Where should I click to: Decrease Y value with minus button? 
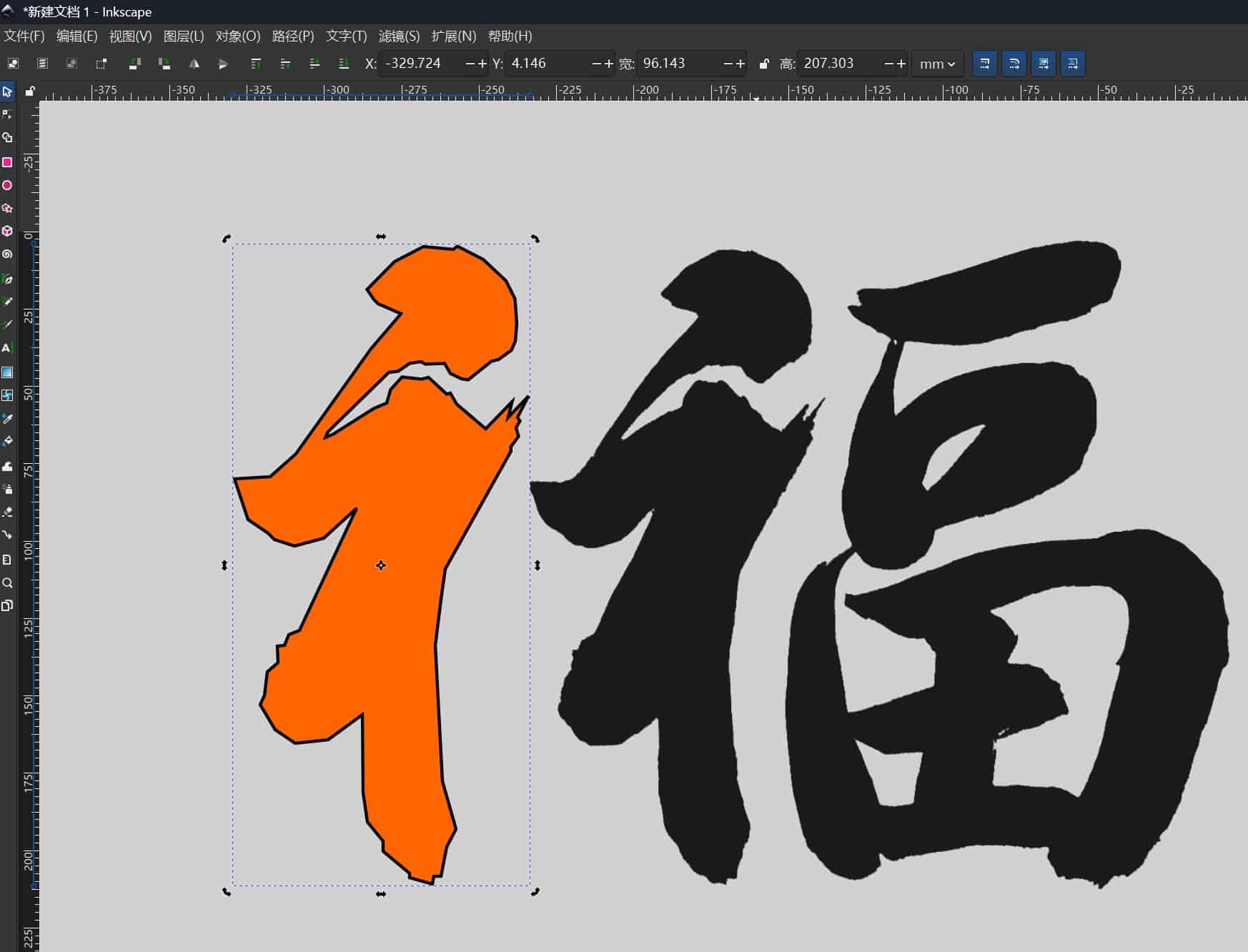click(x=597, y=64)
